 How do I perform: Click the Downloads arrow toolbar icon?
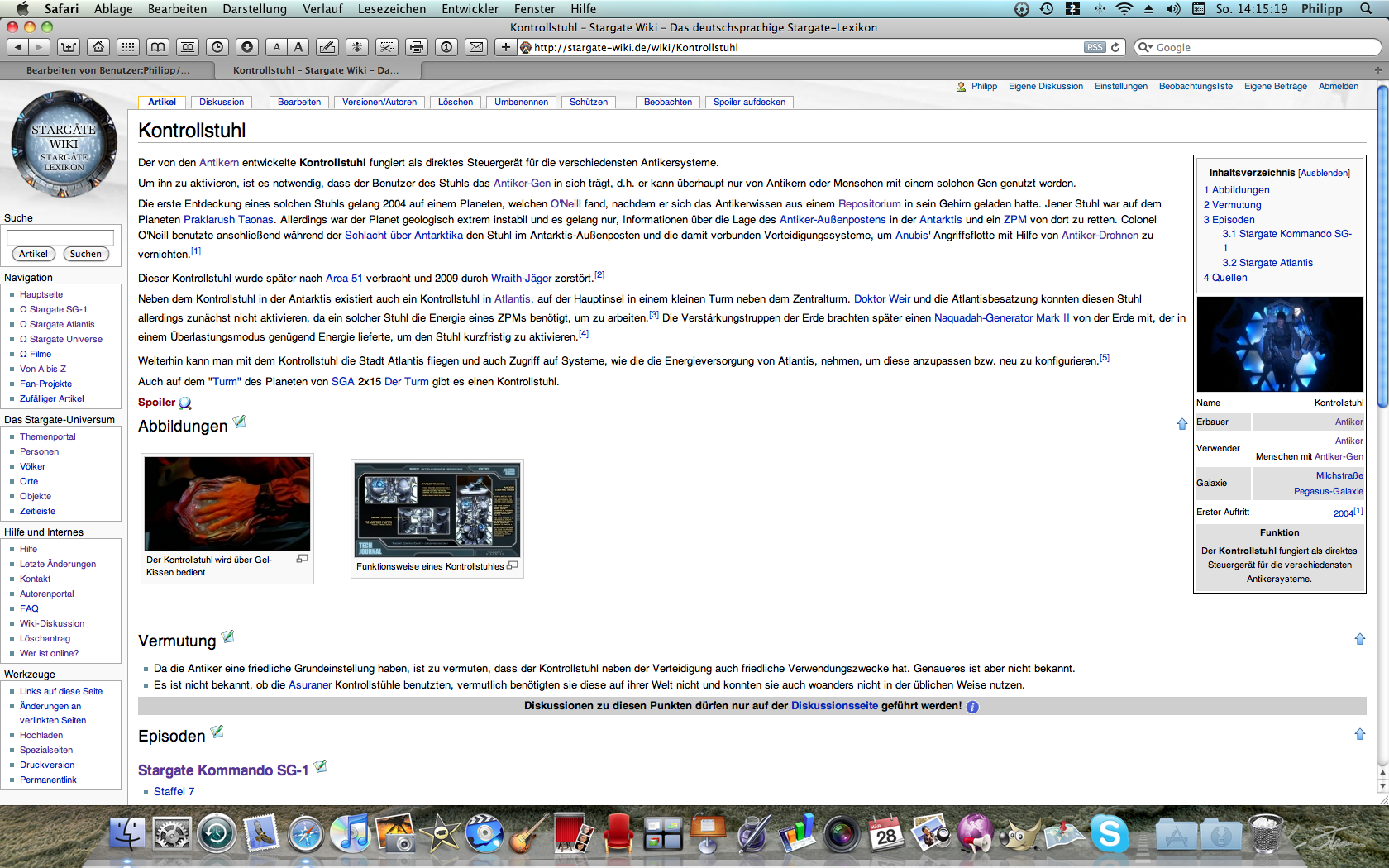246,47
